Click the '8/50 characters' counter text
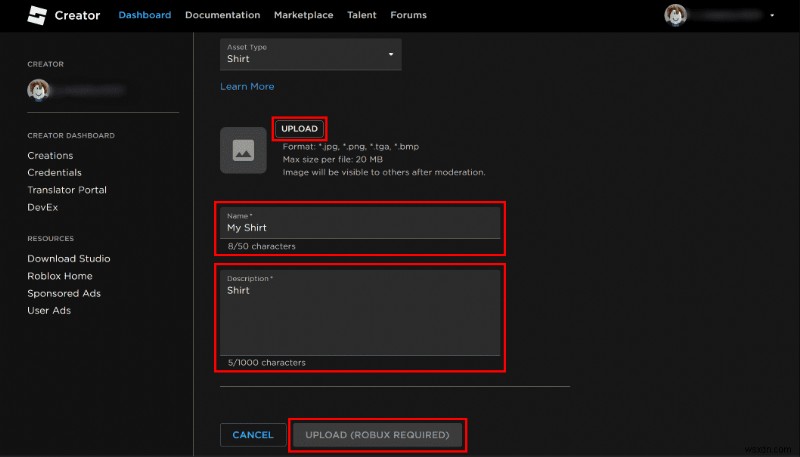 tap(261, 246)
